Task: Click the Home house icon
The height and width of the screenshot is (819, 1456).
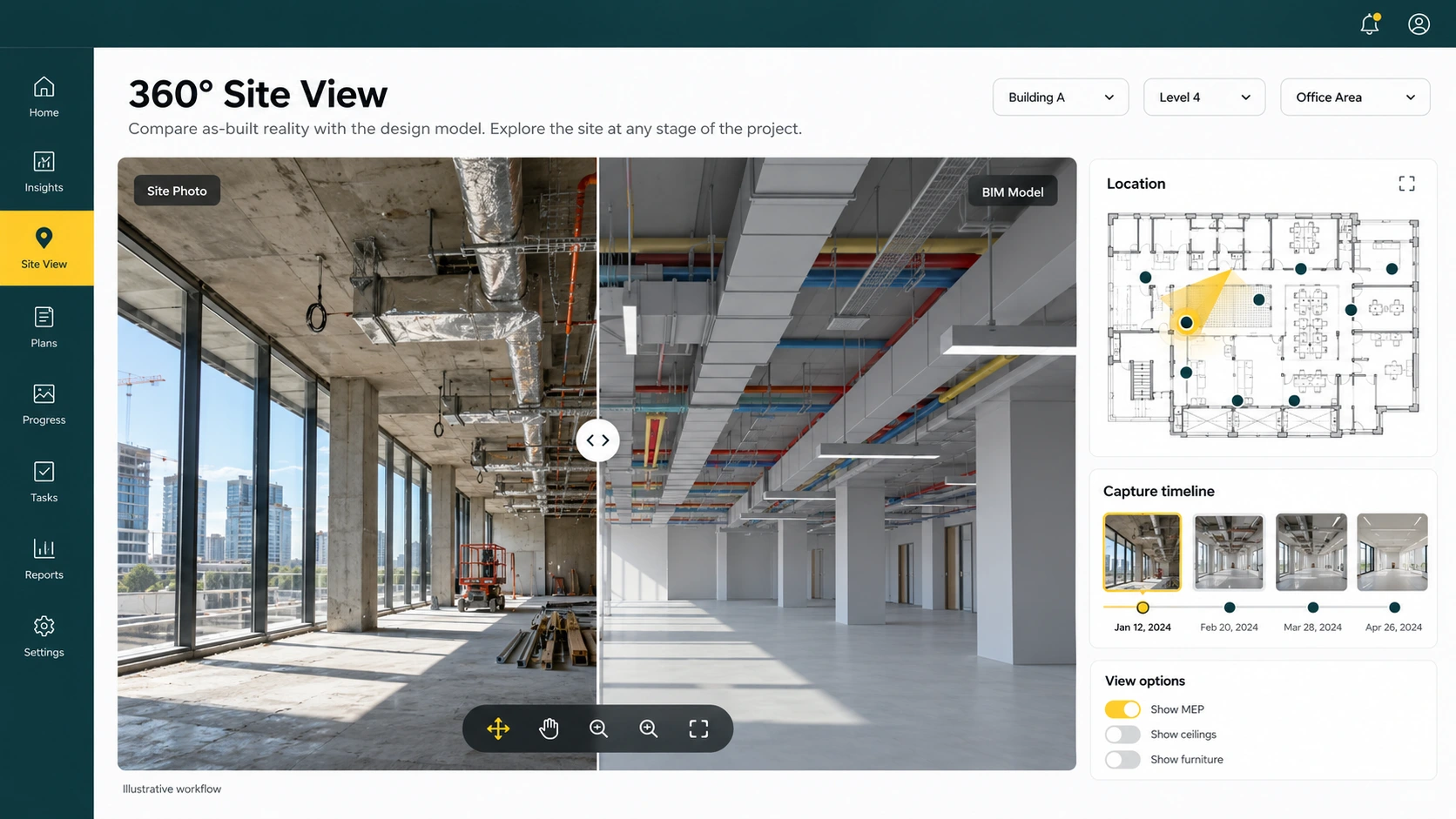Action: (x=44, y=86)
